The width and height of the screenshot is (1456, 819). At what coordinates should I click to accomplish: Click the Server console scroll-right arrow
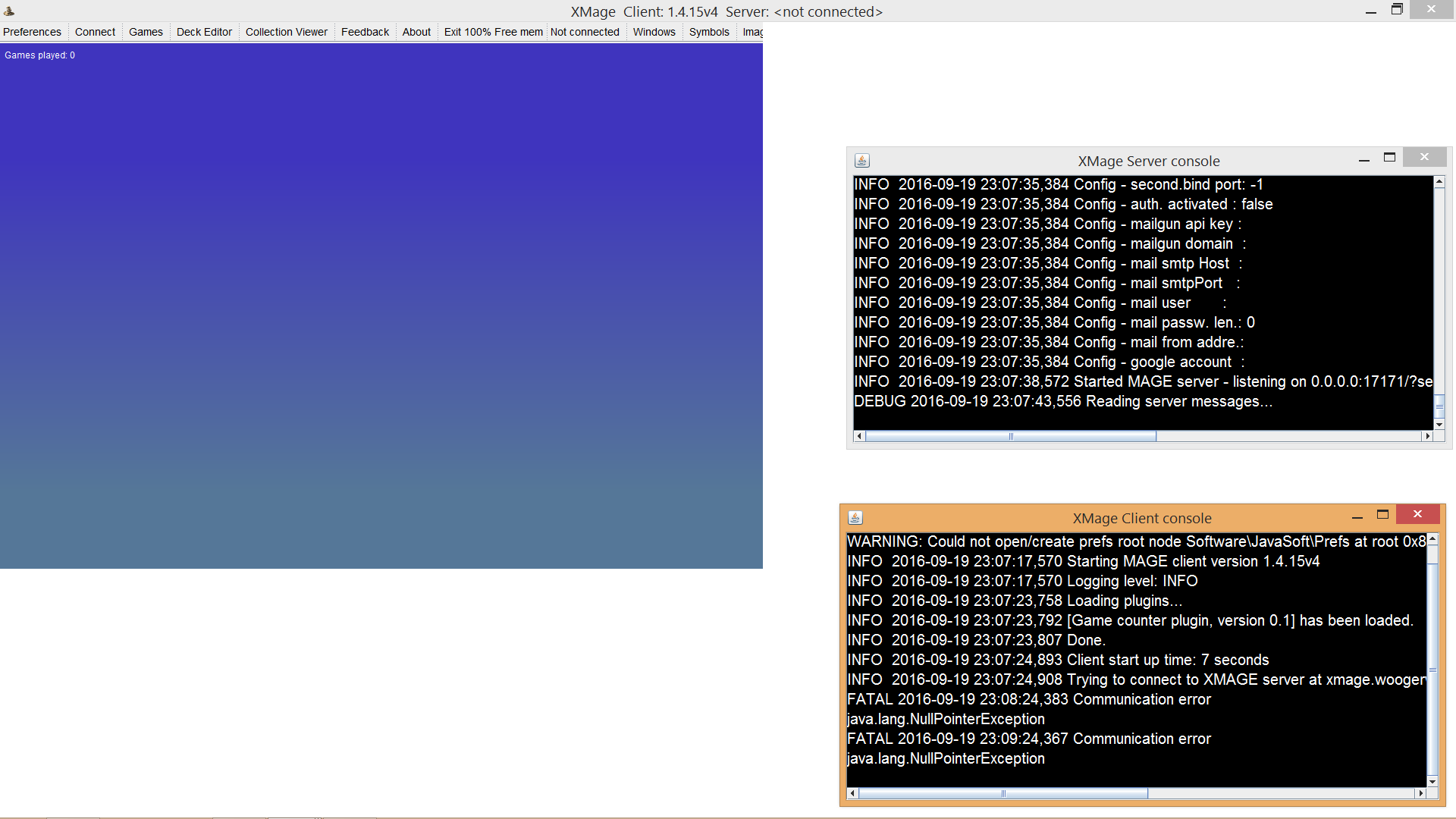(x=1427, y=436)
